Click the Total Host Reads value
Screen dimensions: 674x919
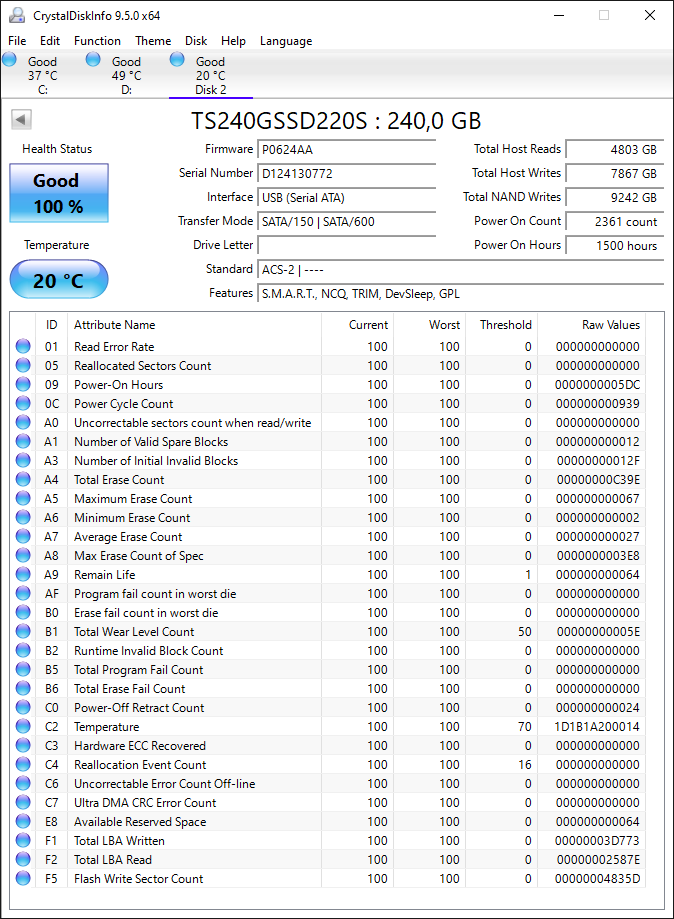615,149
